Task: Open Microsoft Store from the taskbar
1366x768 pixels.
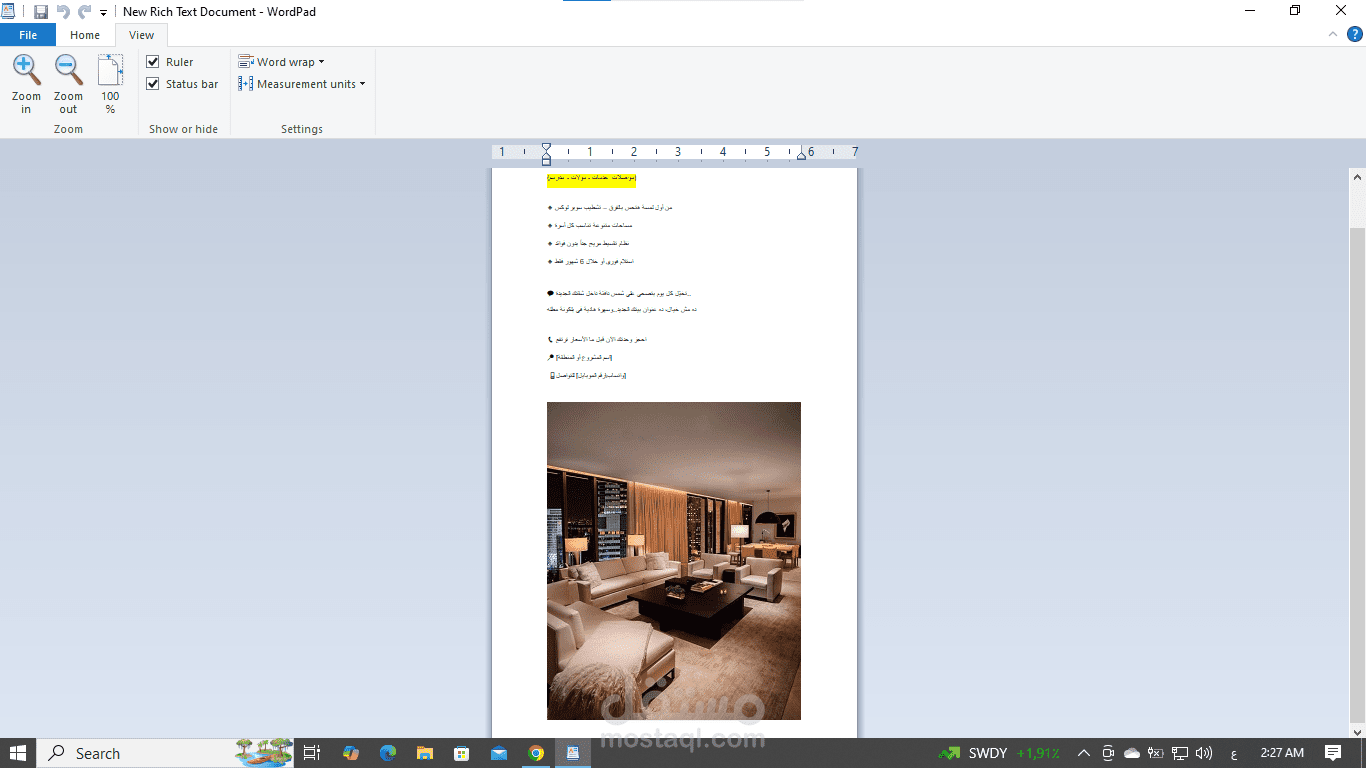Action: click(461, 753)
